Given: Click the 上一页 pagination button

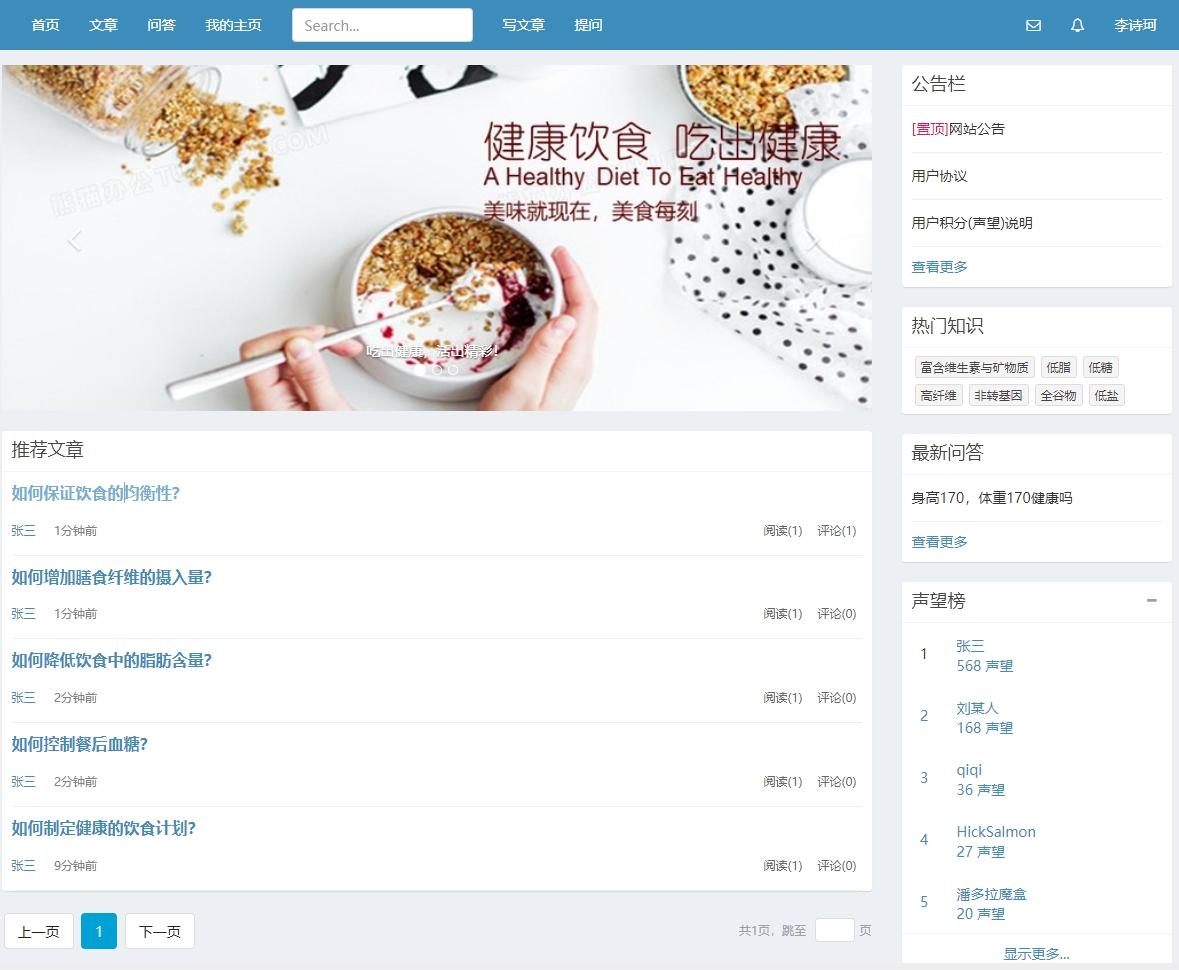Looking at the screenshot, I should click(39, 931).
